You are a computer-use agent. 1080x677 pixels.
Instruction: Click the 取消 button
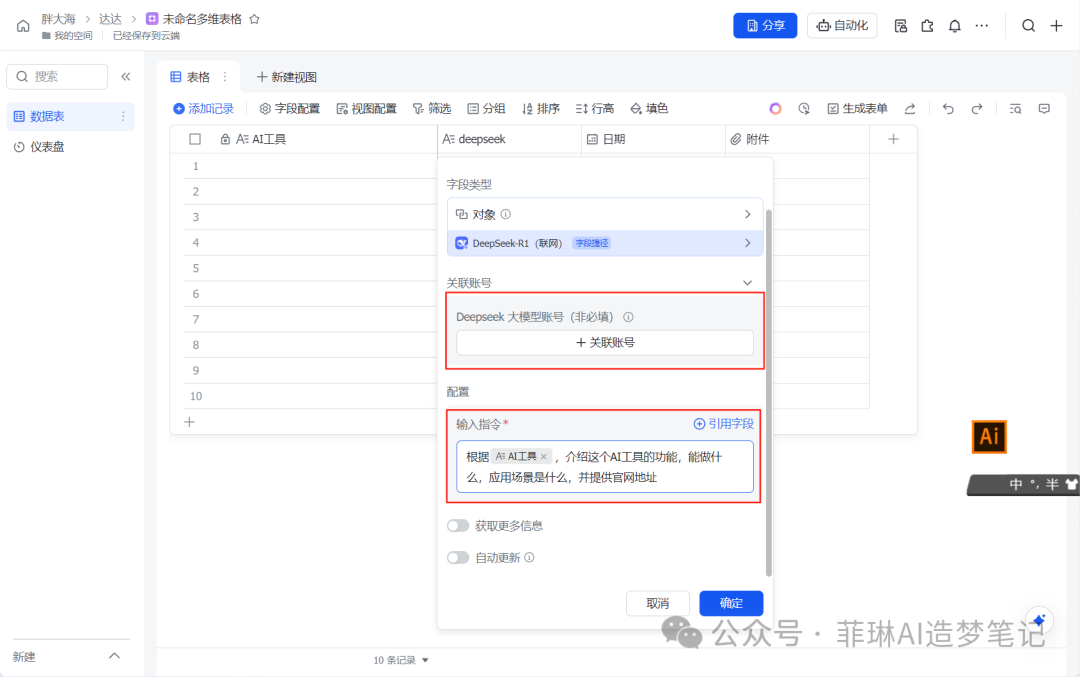pyautogui.click(x=657, y=603)
